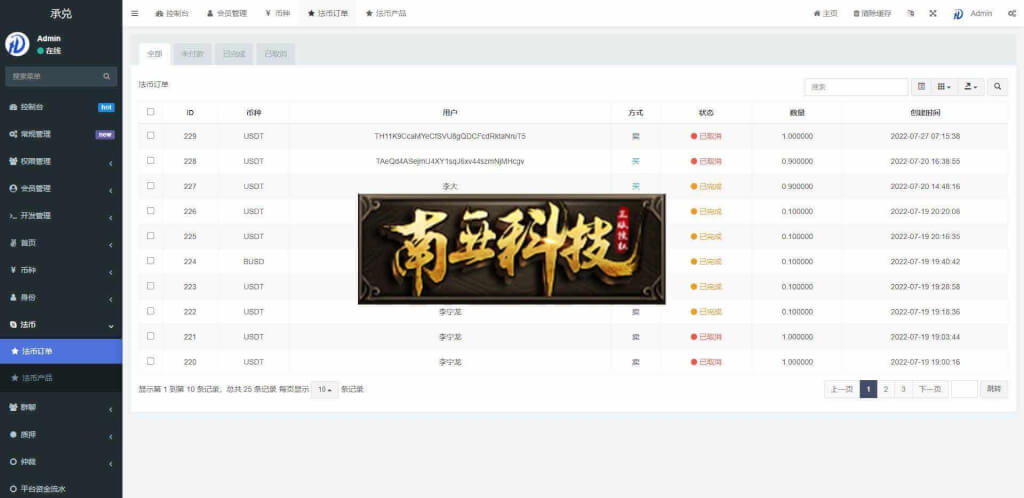Switch to the 已取消 filter tab
Viewport: 1024px width, 498px height.
click(276, 54)
